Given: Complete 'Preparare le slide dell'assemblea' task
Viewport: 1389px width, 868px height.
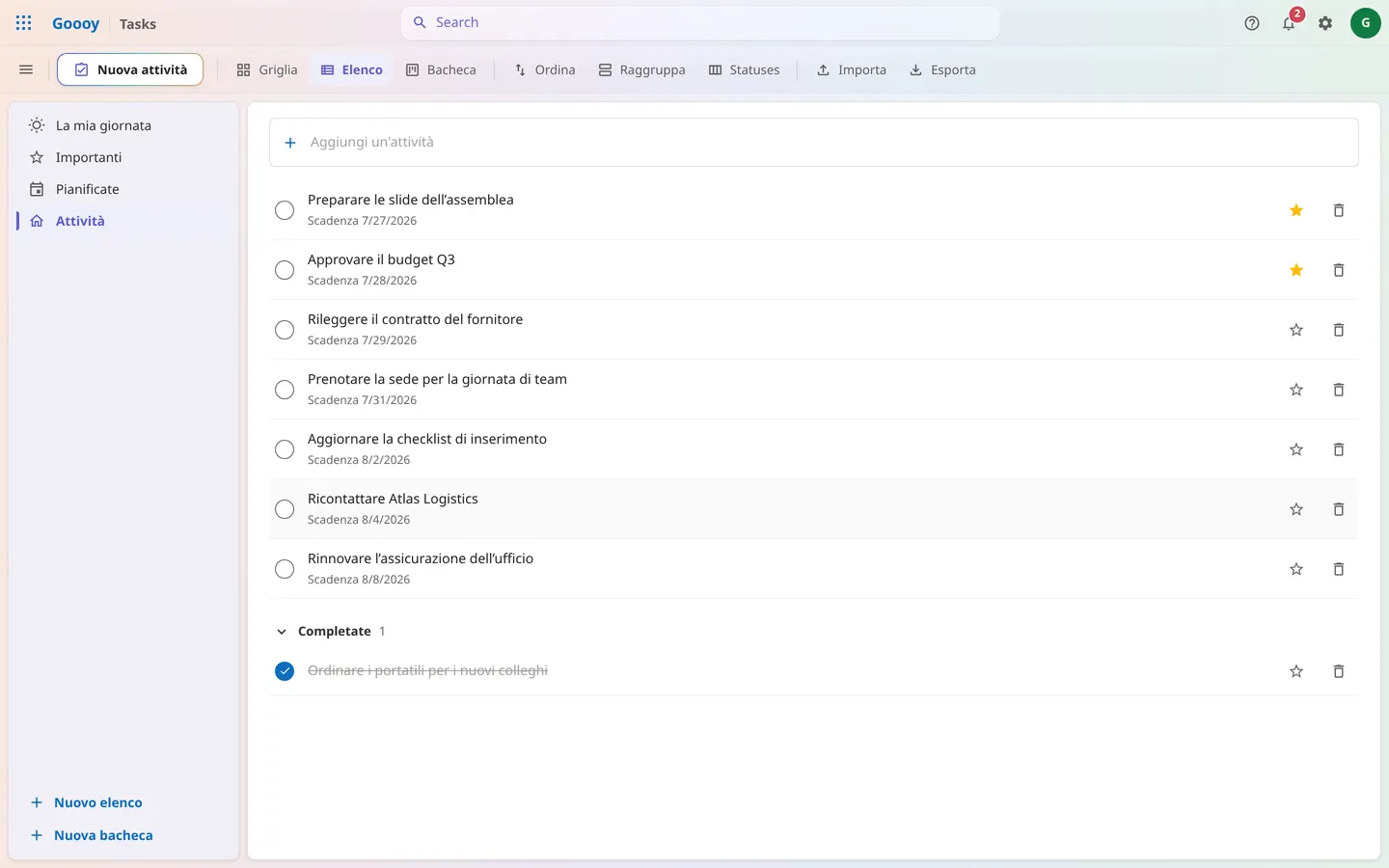Looking at the screenshot, I should 285,210.
